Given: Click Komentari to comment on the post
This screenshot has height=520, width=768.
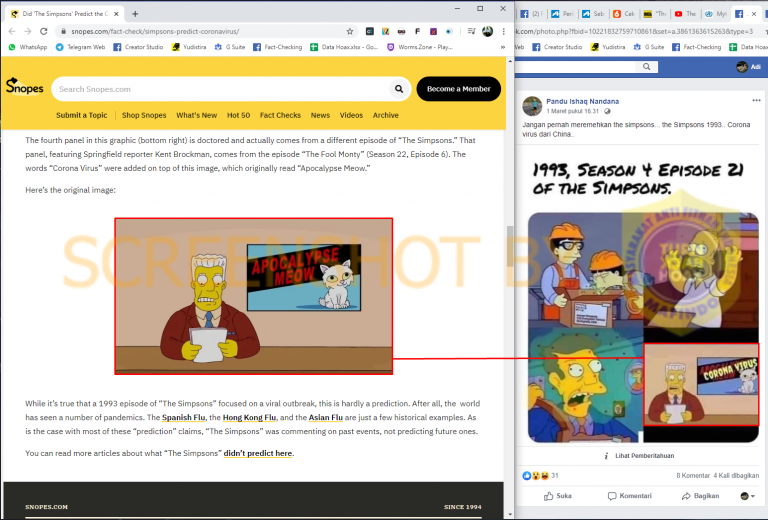Looking at the screenshot, I should point(630,496).
